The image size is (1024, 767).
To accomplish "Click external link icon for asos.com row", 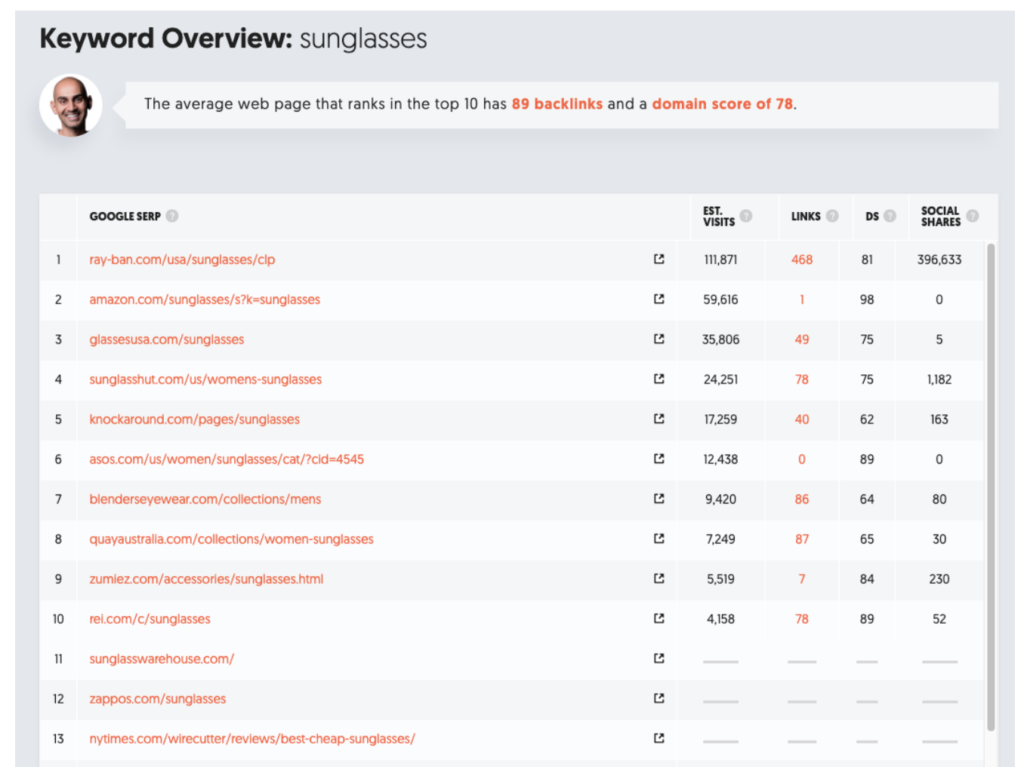I will [x=659, y=459].
